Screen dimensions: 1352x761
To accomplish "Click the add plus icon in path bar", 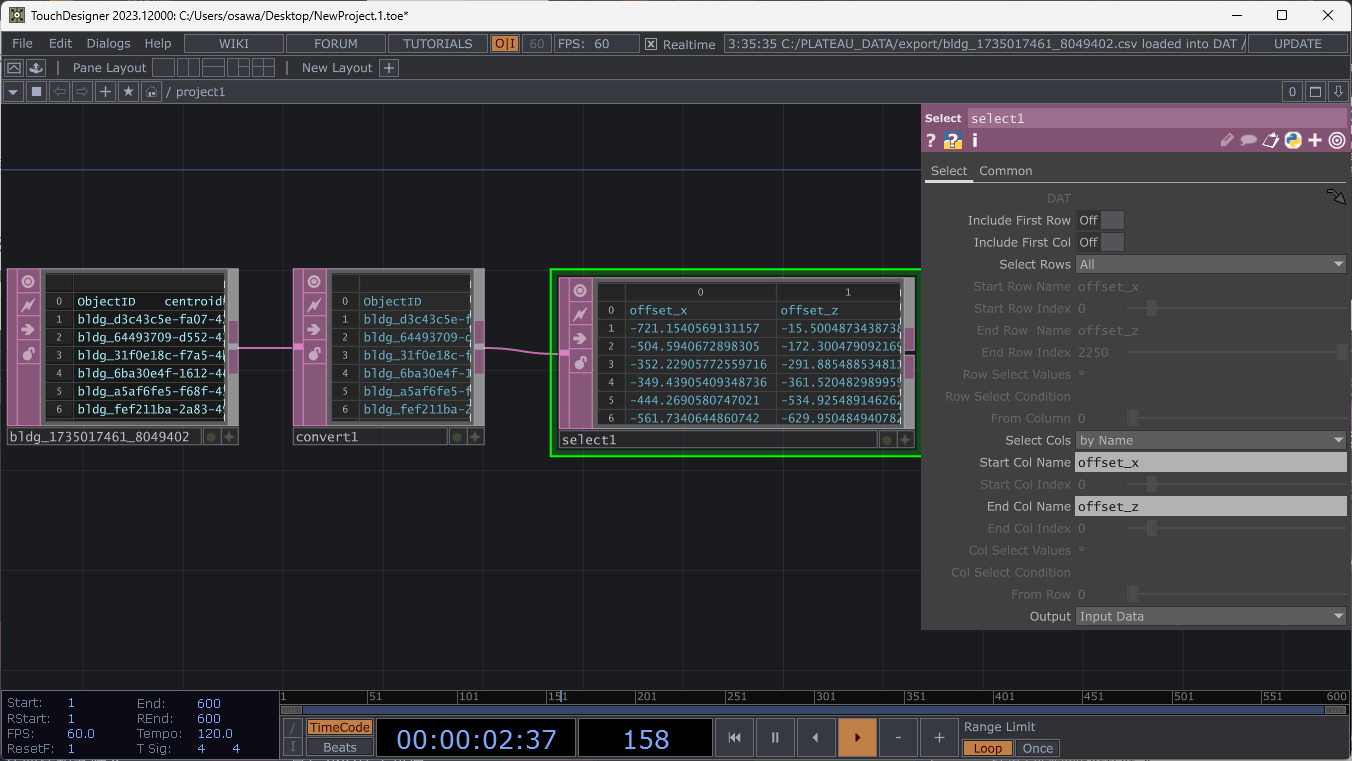I will (105, 92).
